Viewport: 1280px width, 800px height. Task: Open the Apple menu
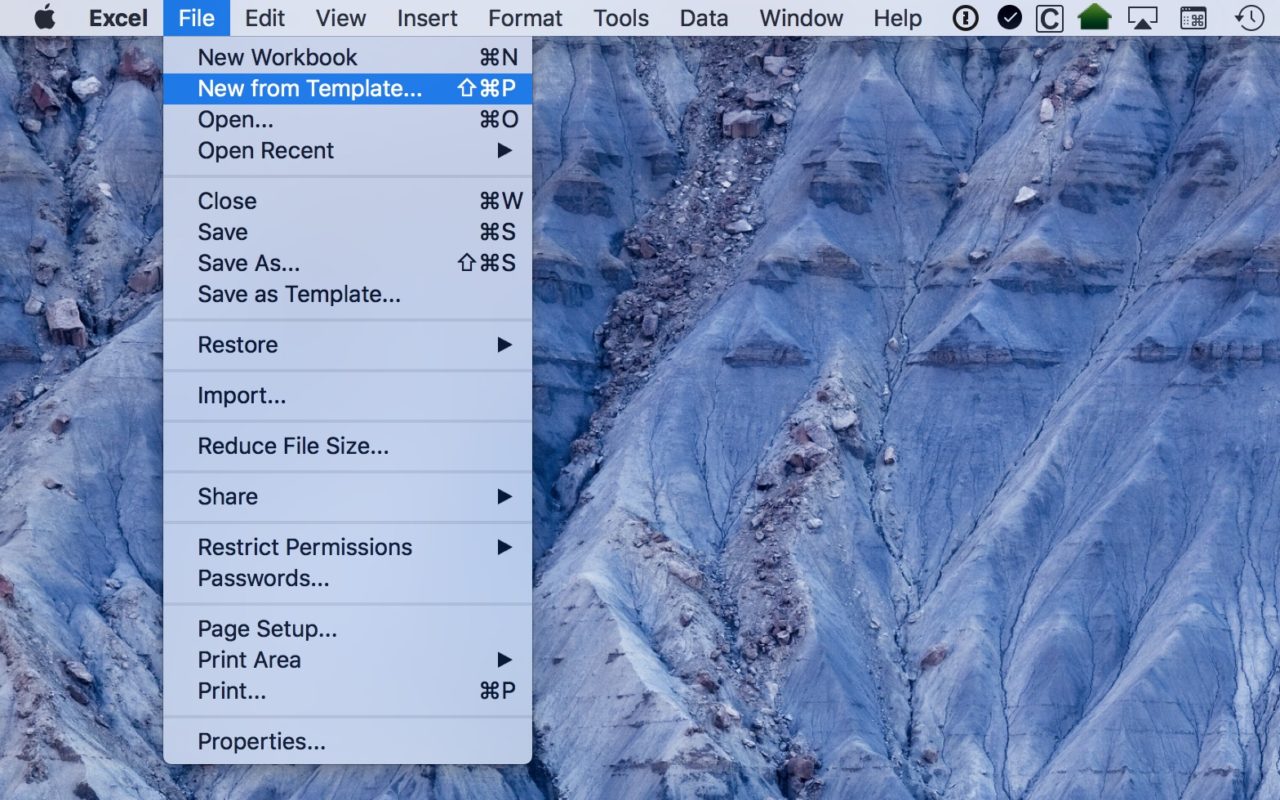tap(45, 18)
